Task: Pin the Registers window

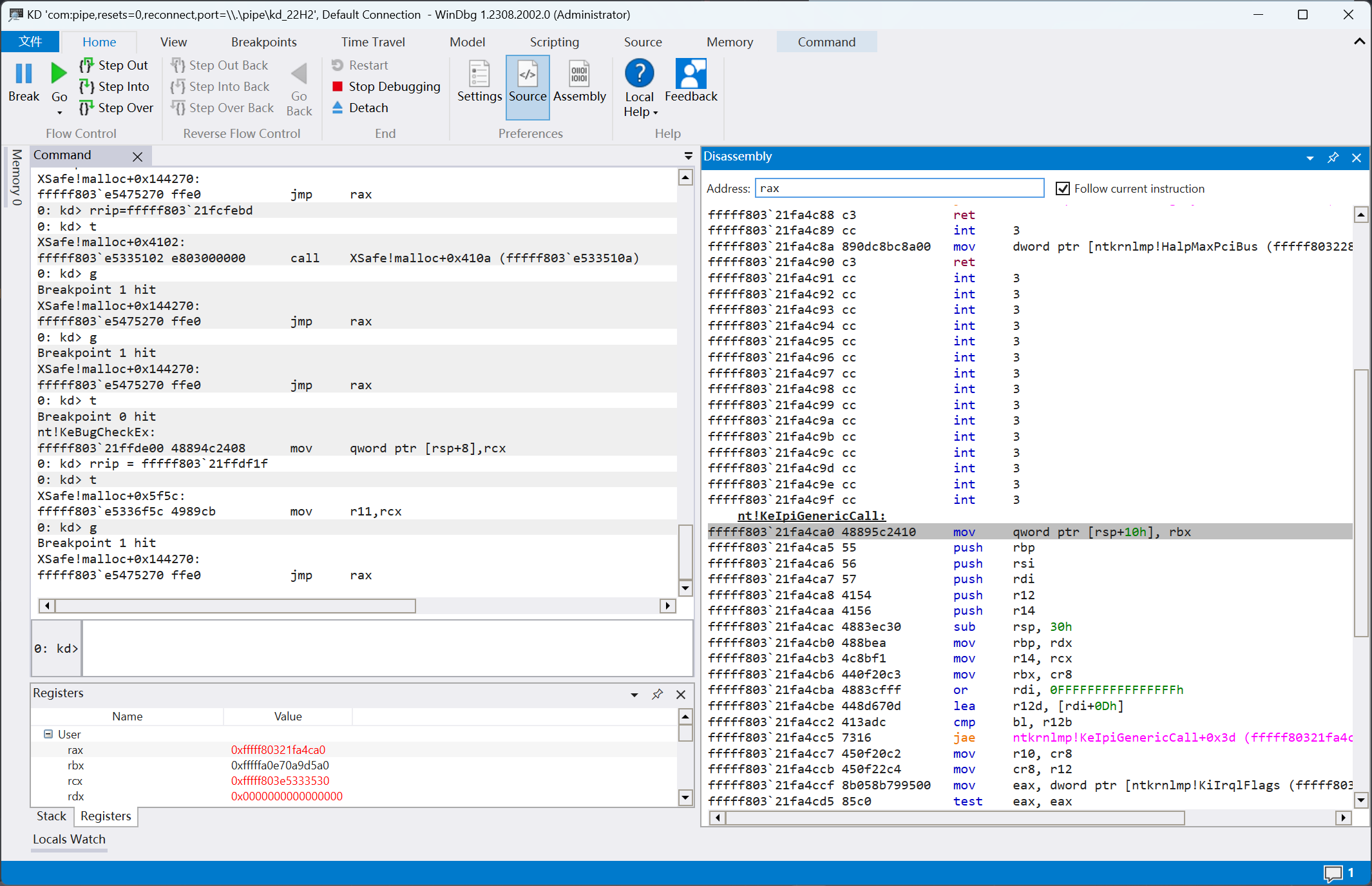Action: click(657, 694)
